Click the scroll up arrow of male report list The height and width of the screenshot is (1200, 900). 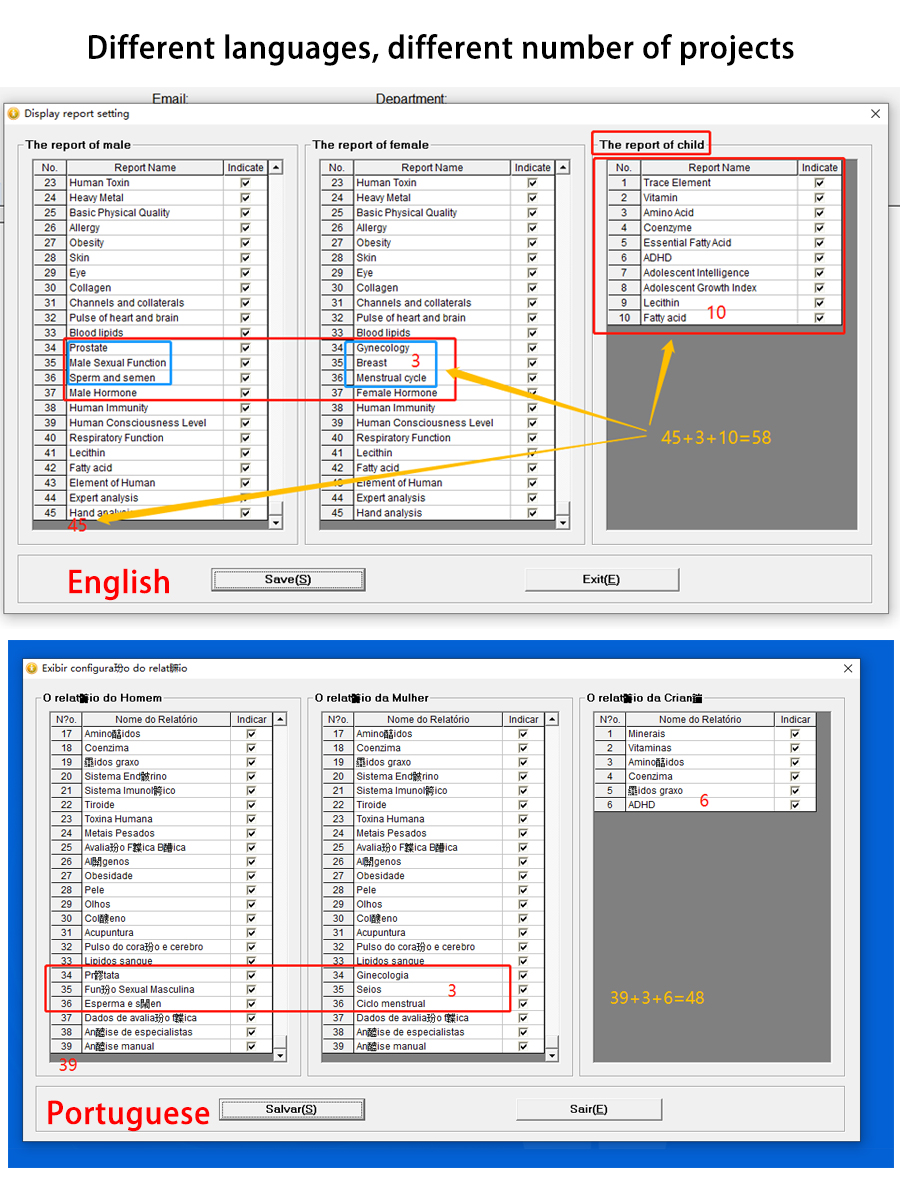[x=276, y=168]
